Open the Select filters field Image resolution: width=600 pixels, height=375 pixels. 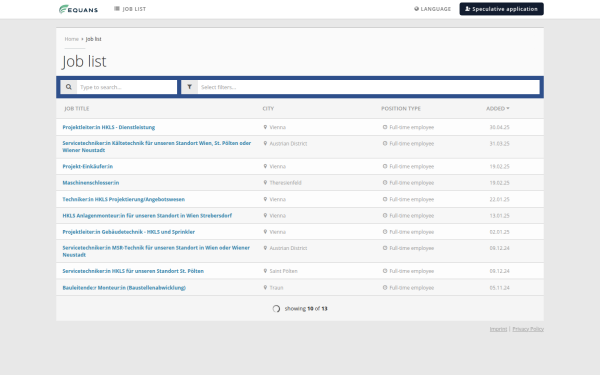pyautogui.click(x=368, y=87)
